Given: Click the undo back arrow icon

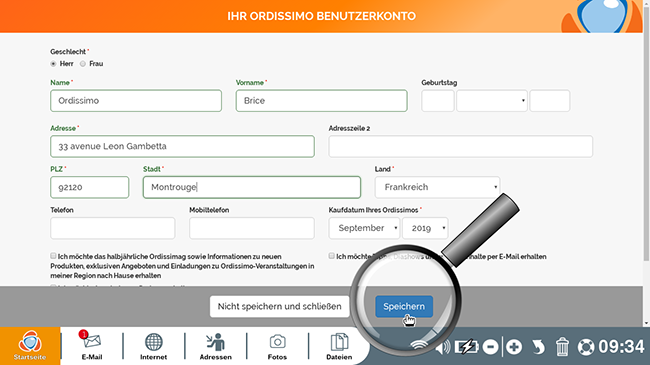Looking at the screenshot, I should 538,347.
